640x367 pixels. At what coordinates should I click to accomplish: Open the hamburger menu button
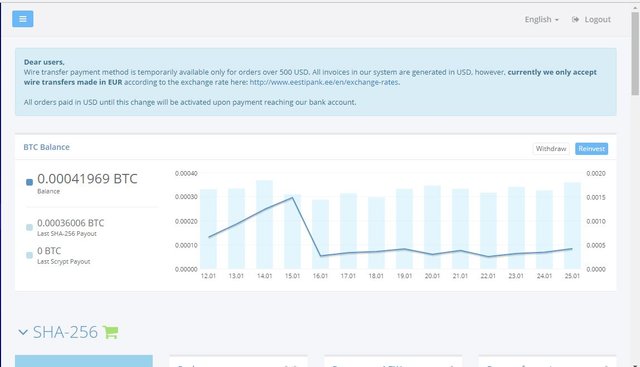pos(22,19)
